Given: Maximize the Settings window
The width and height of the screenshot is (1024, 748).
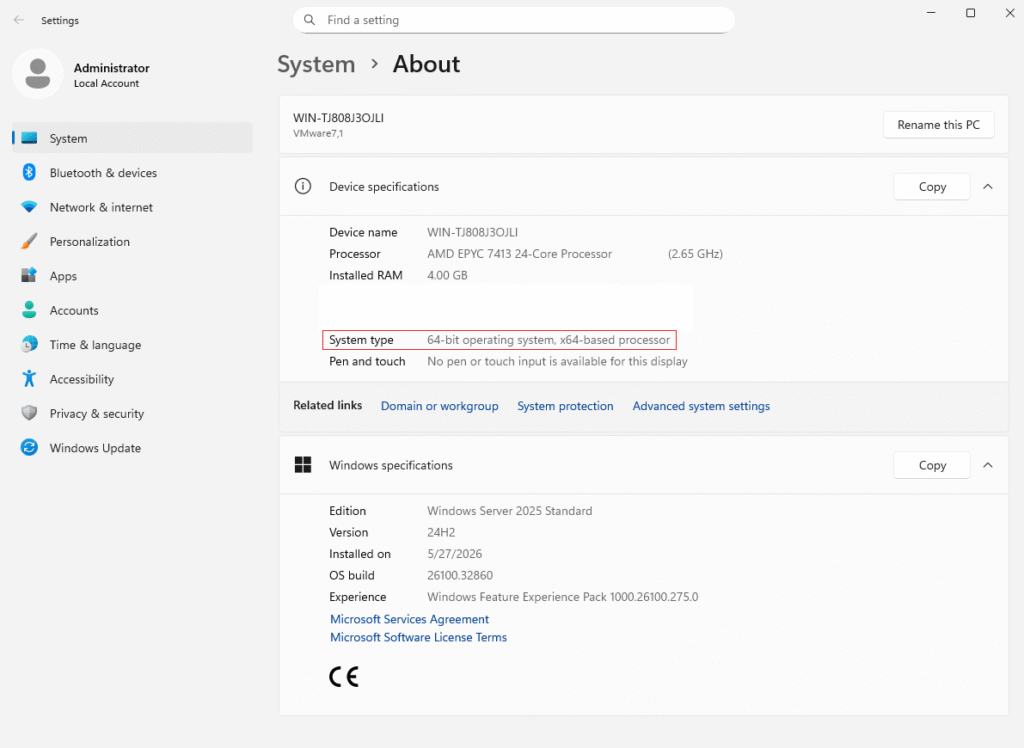Looking at the screenshot, I should click(x=970, y=13).
